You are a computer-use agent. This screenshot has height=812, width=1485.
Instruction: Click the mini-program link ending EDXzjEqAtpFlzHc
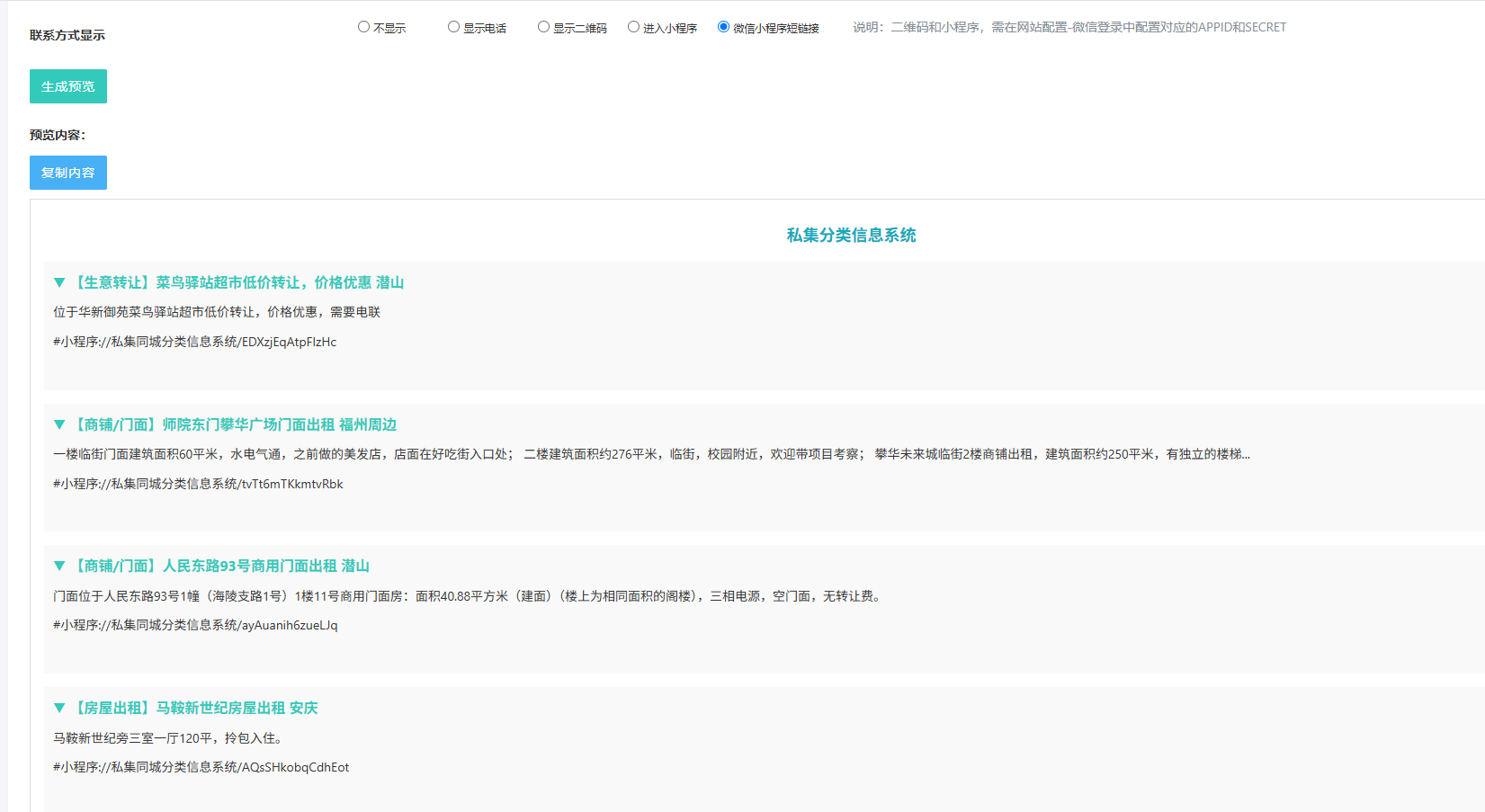(194, 342)
